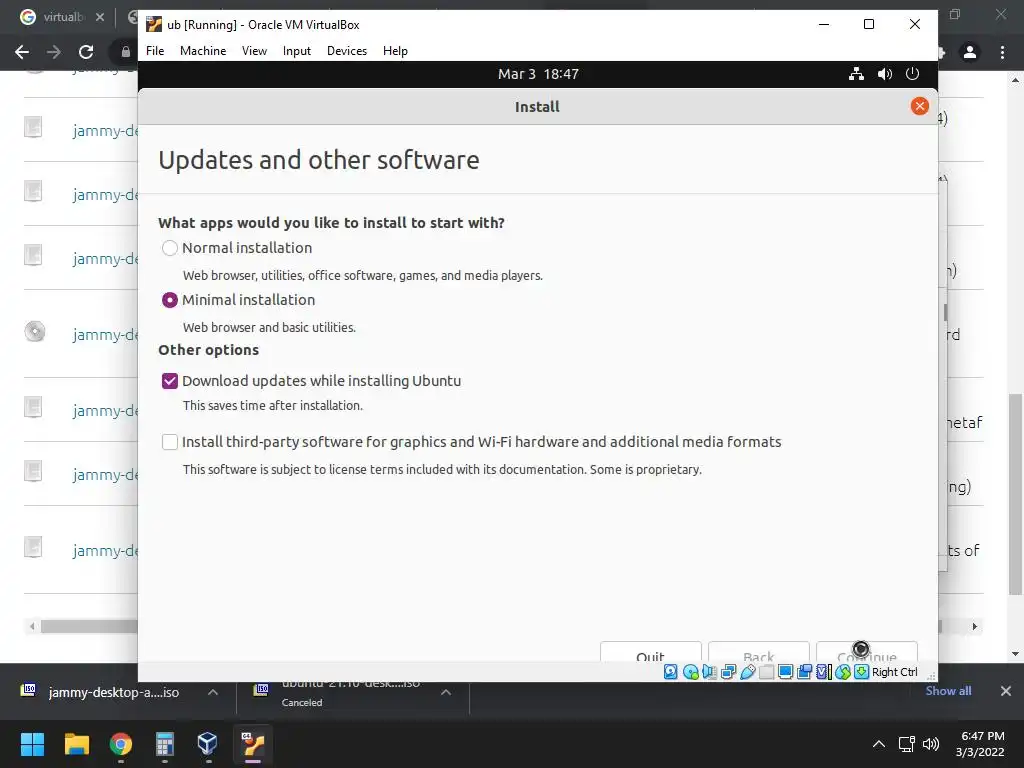The image size is (1024, 768).
Task: Open File Explorer from the taskbar
Action: tap(76, 744)
